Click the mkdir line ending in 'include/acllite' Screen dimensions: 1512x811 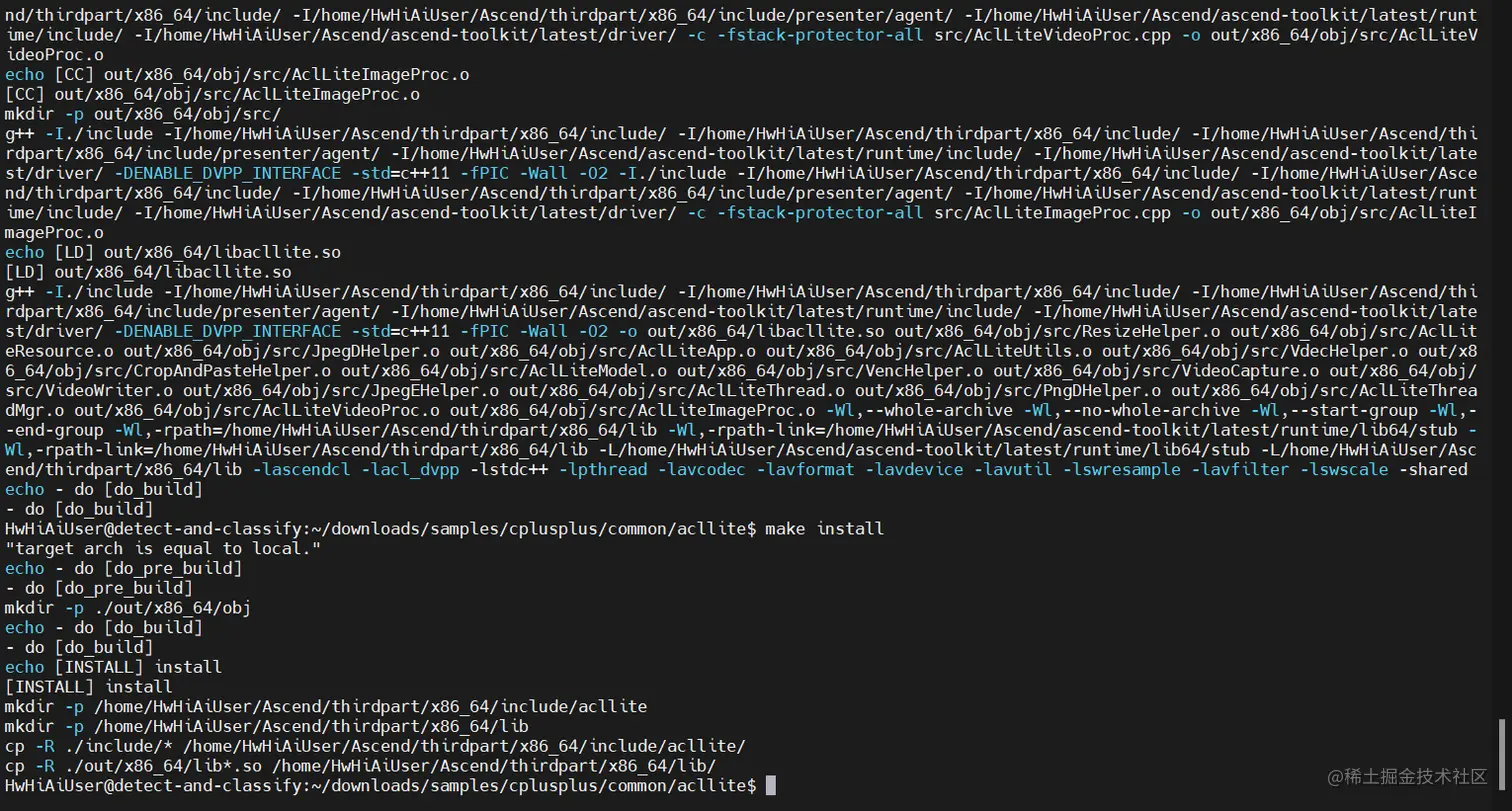(326, 706)
